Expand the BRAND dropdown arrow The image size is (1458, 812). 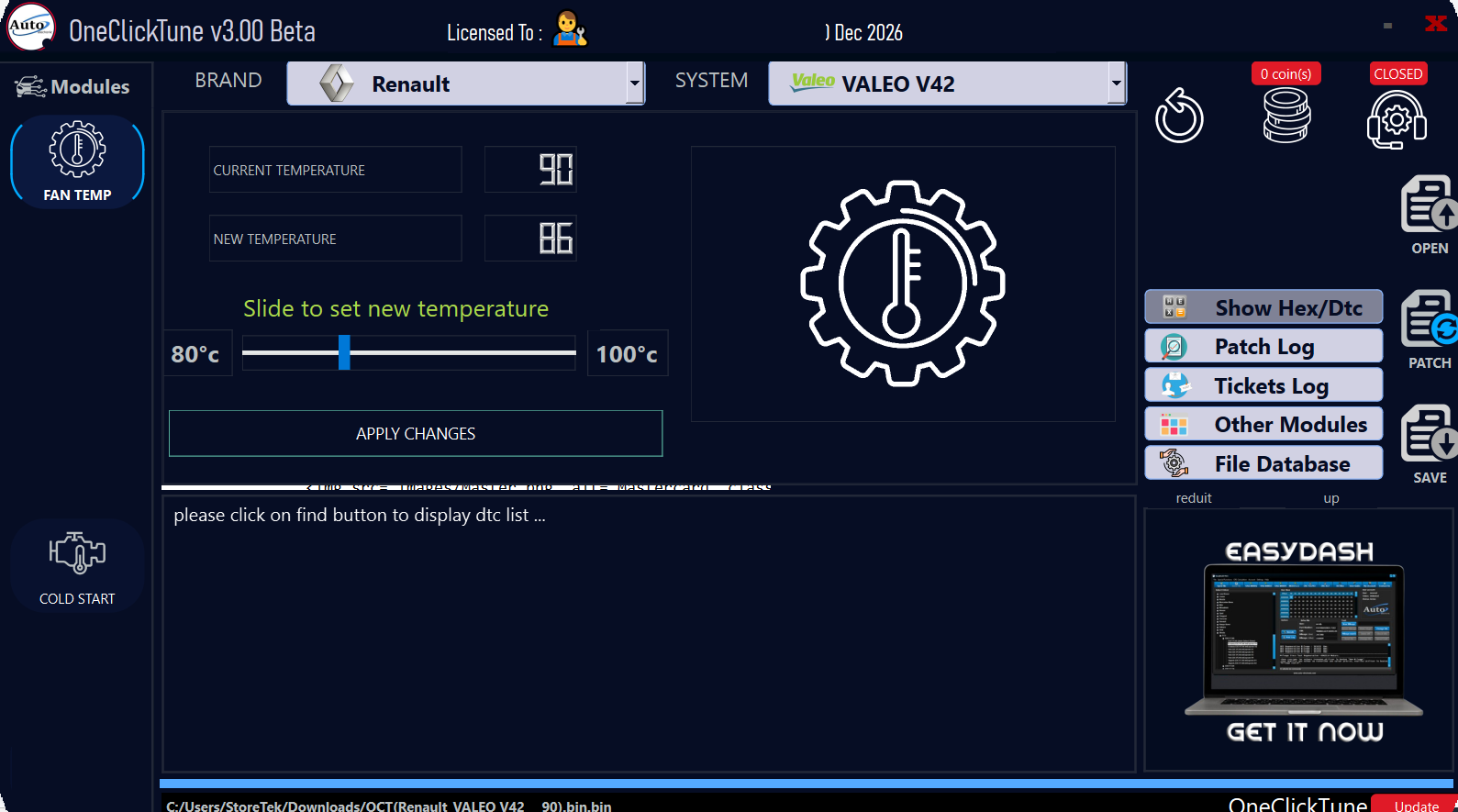[x=634, y=83]
